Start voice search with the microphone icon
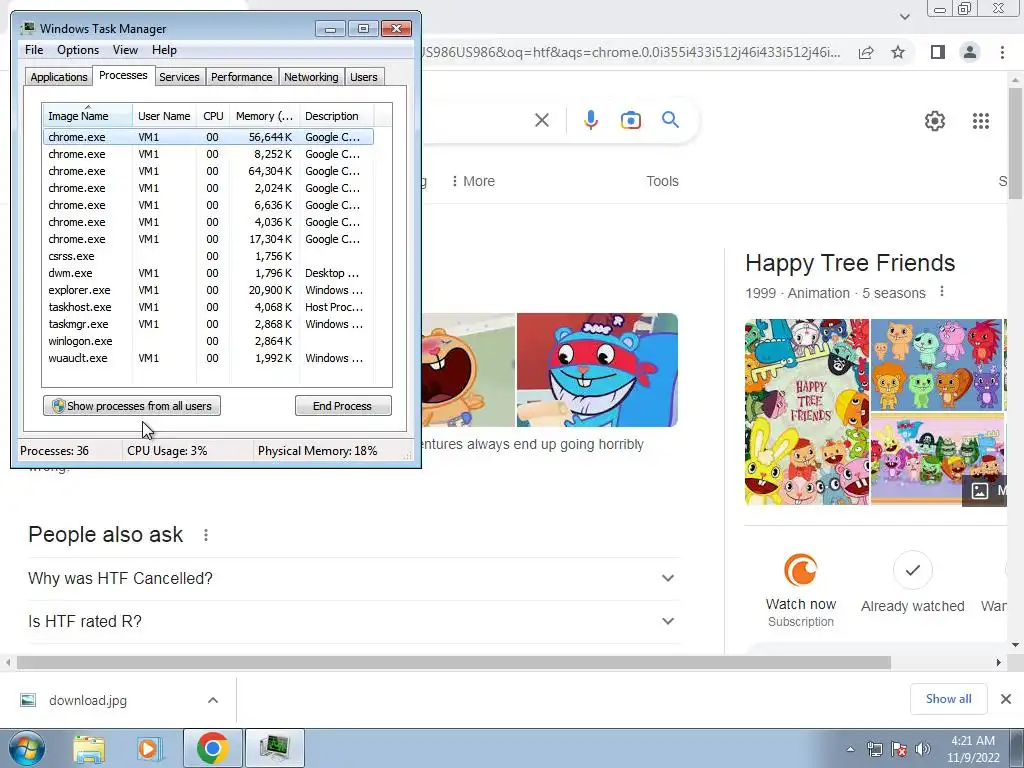1024x768 pixels. (x=590, y=120)
